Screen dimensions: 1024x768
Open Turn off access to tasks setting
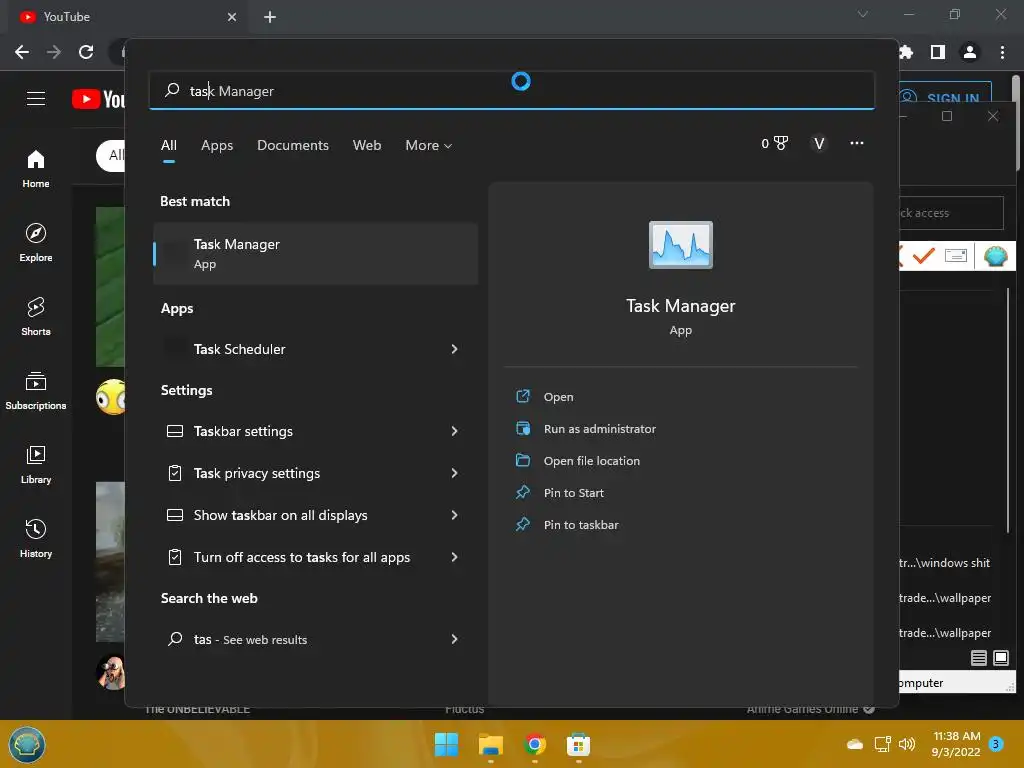tap(302, 557)
